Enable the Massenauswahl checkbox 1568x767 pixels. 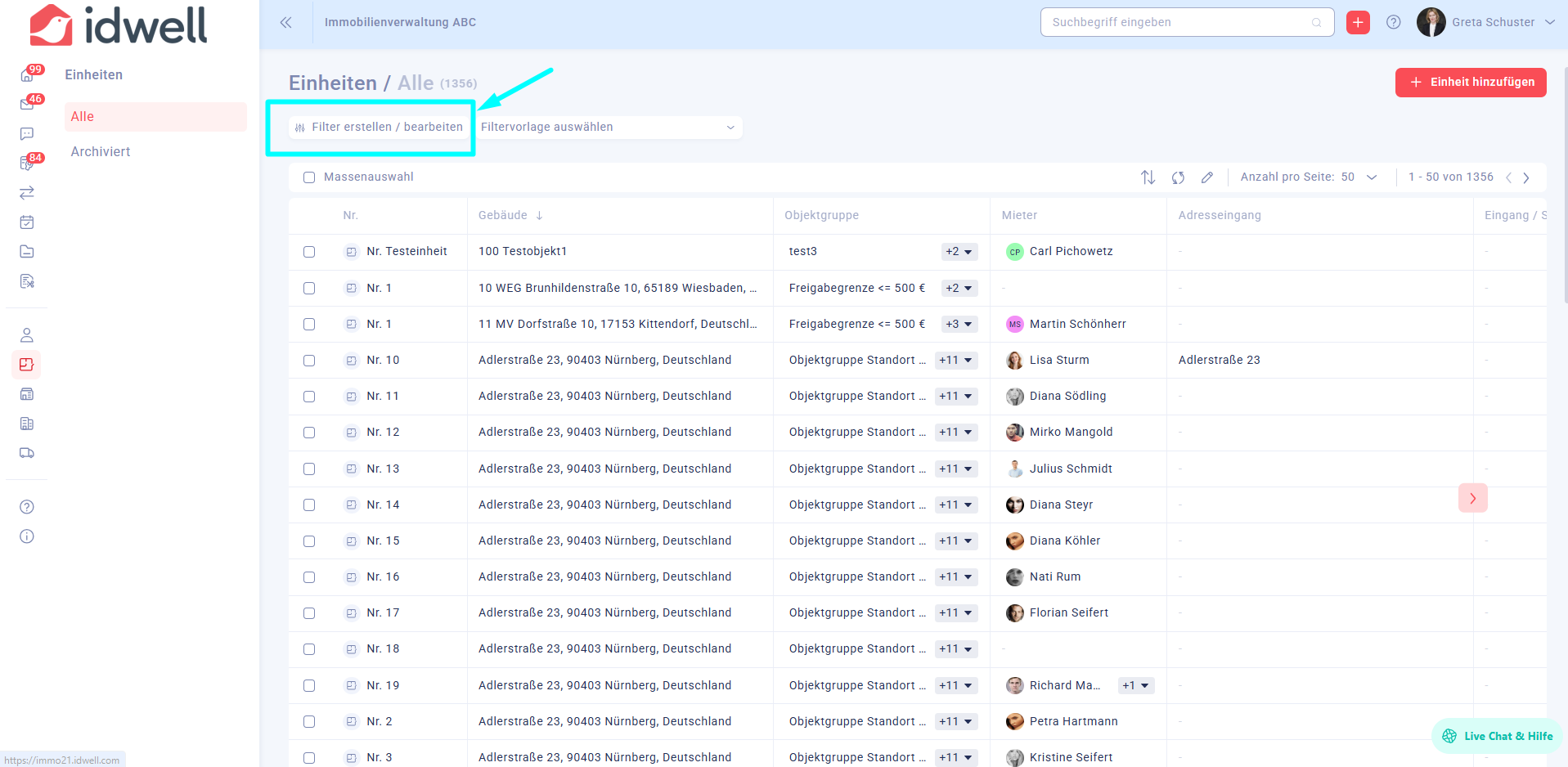[x=309, y=177]
